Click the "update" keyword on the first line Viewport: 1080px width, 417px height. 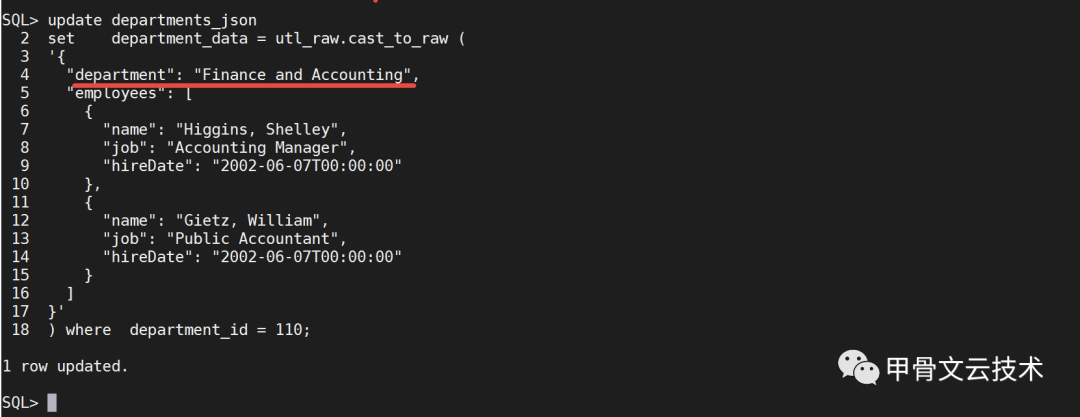pos(75,20)
